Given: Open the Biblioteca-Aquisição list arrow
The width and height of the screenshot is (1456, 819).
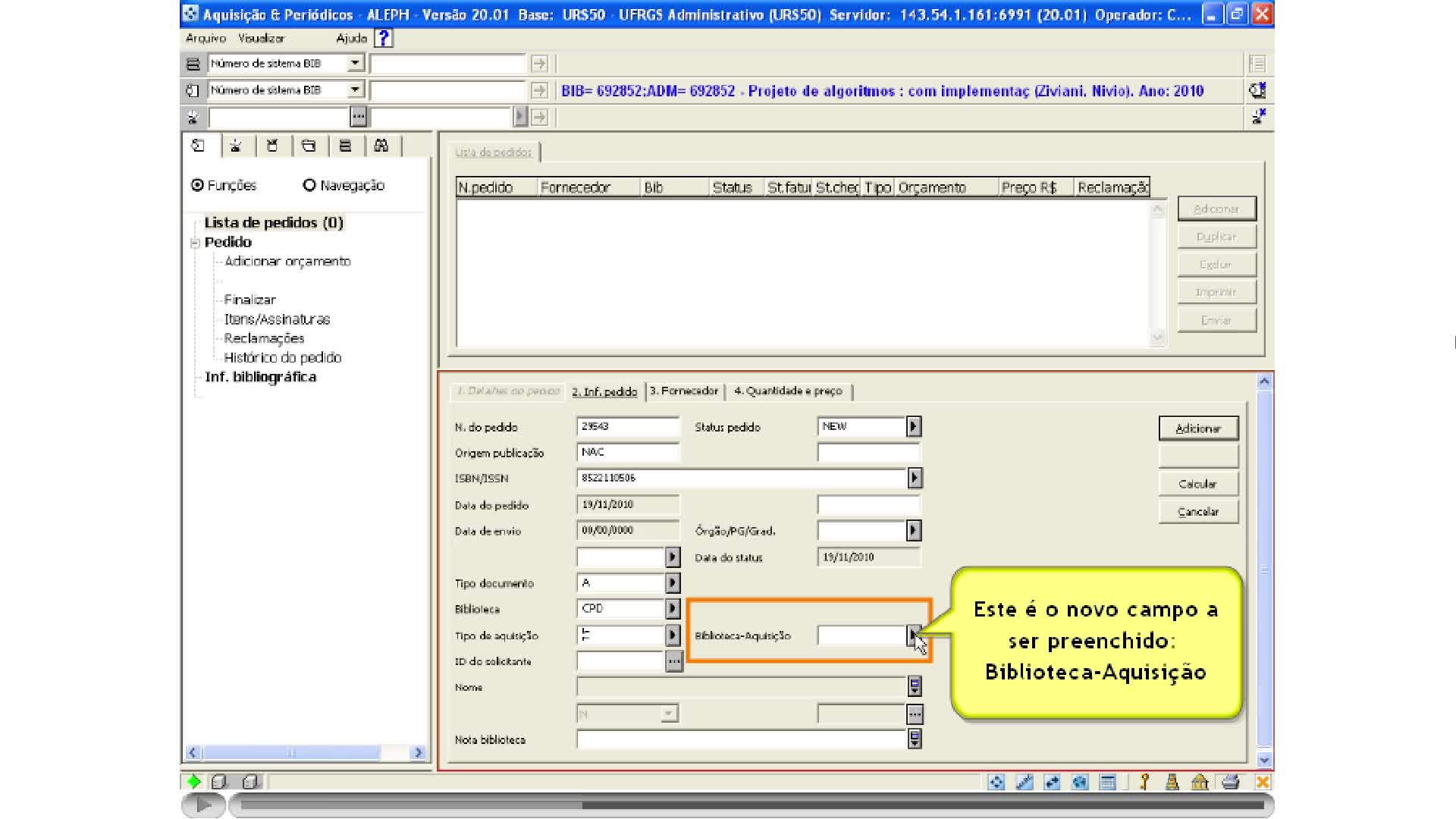Looking at the screenshot, I should (914, 635).
